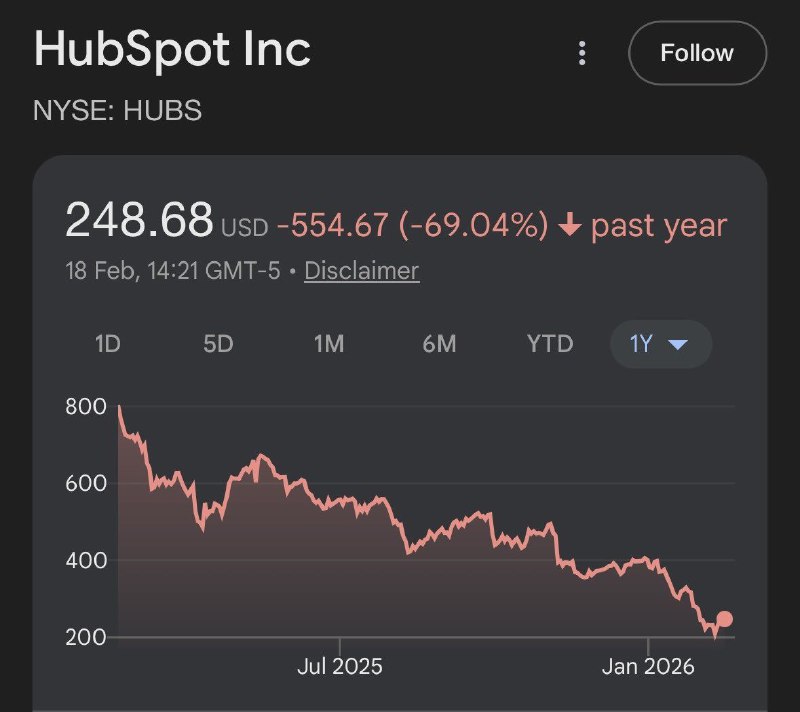Show the 1M price chart
Image resolution: width=800 pixels, height=712 pixels.
click(328, 344)
